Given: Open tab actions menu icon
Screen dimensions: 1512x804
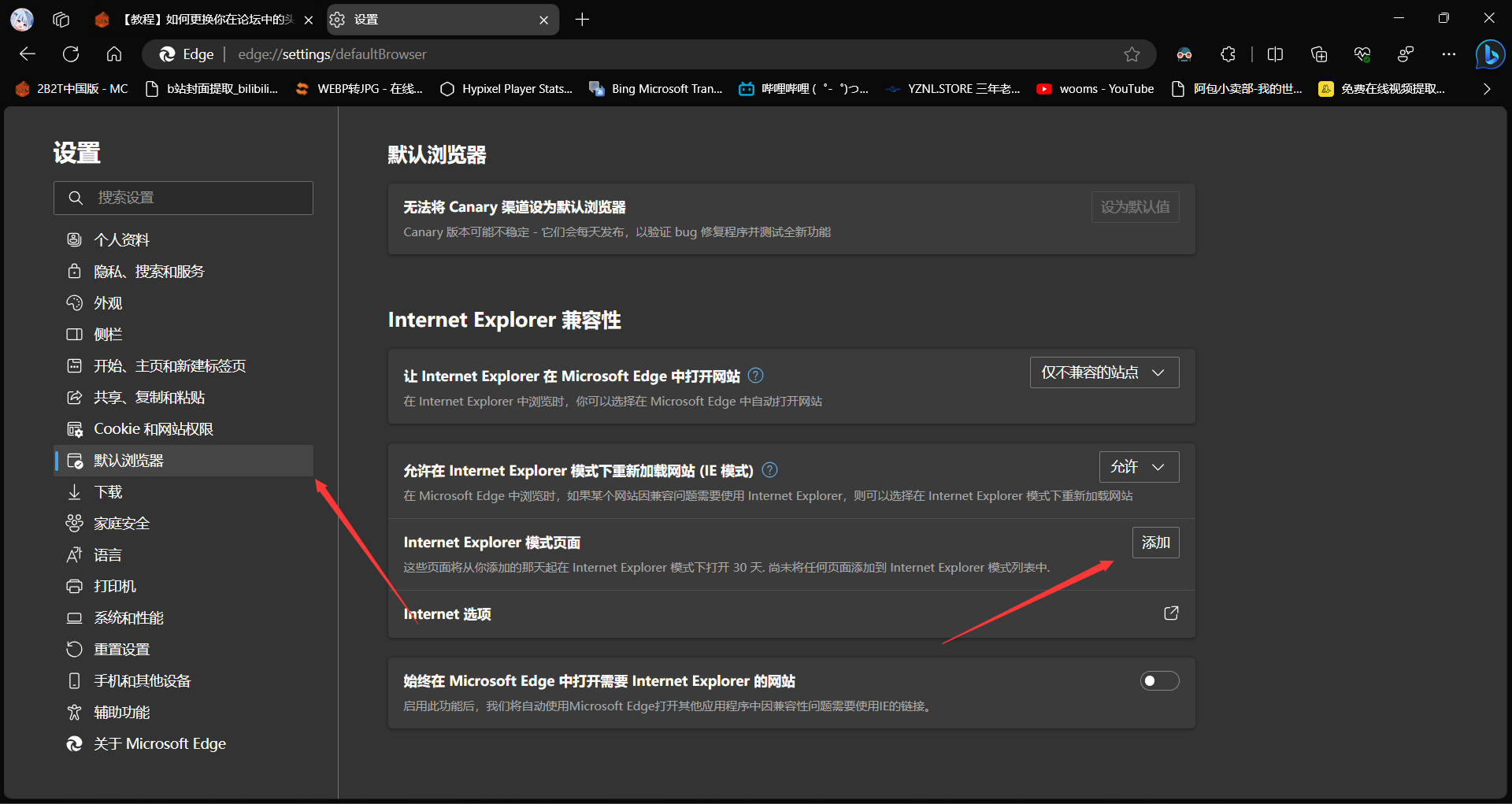Looking at the screenshot, I should tap(61, 20).
